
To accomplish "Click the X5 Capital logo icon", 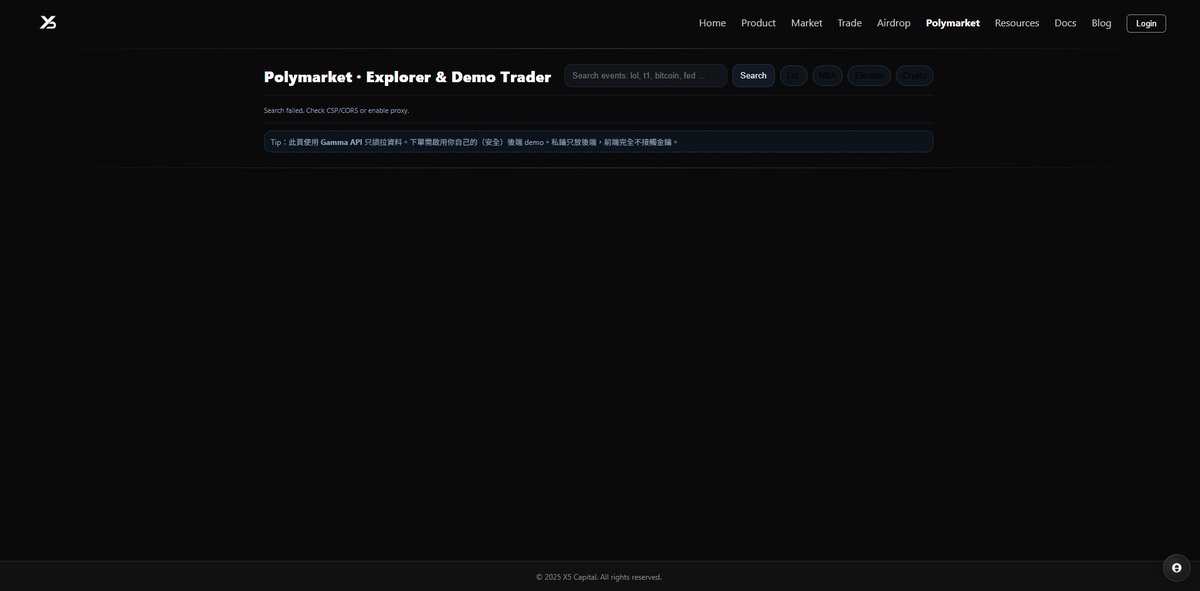I will 48,22.
